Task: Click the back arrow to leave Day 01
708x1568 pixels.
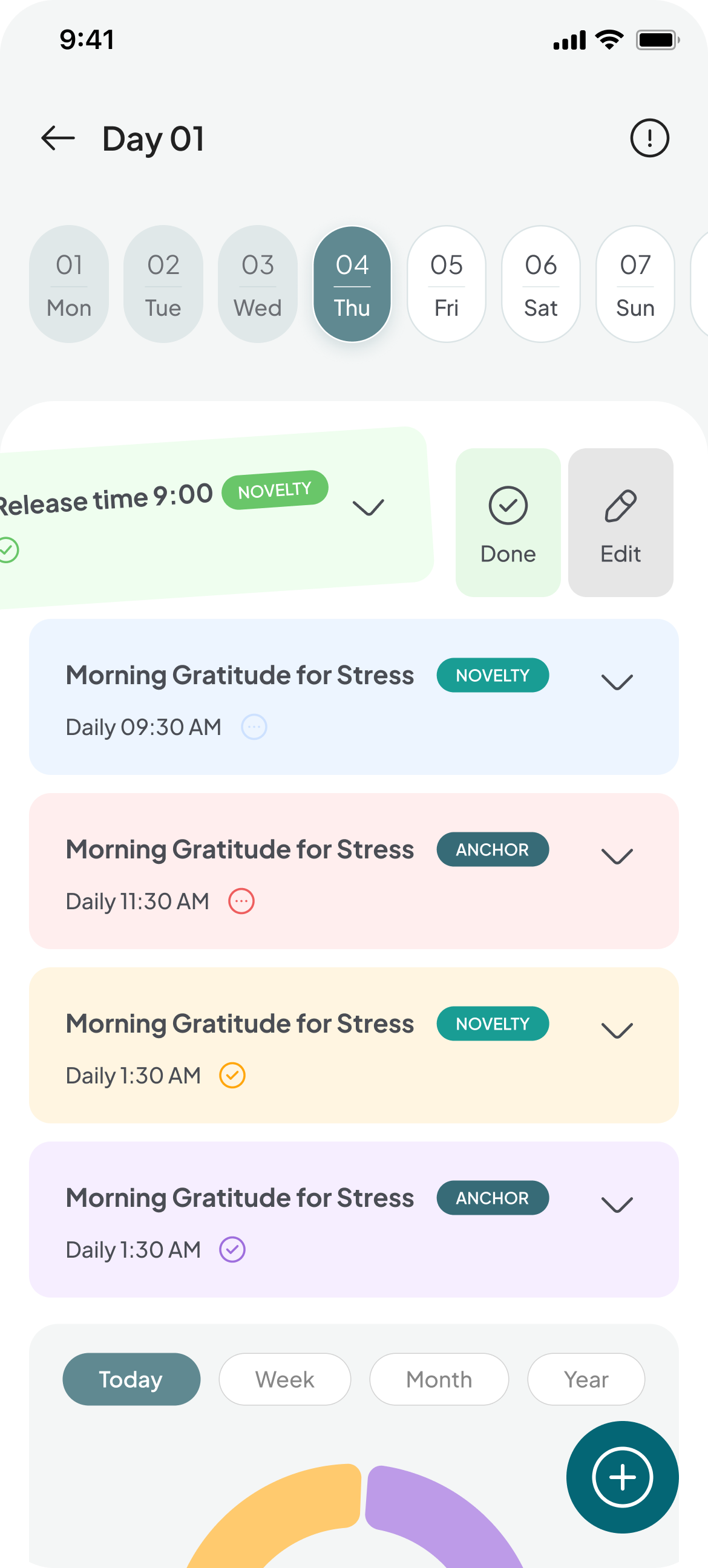Action: coord(58,138)
